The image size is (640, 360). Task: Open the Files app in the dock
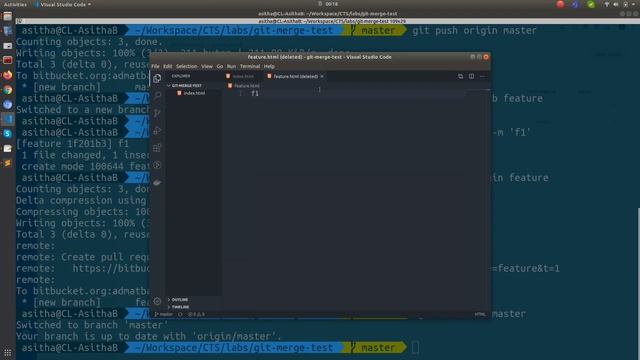coord(7,17)
